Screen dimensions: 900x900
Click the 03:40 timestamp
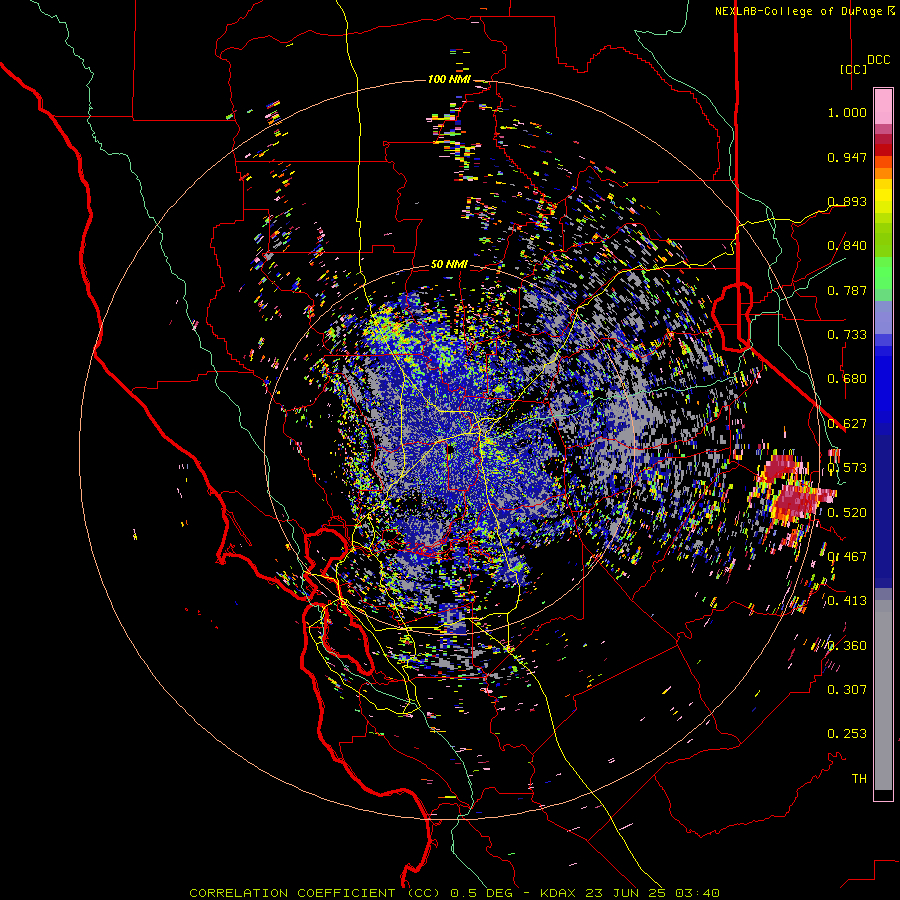[695, 893]
